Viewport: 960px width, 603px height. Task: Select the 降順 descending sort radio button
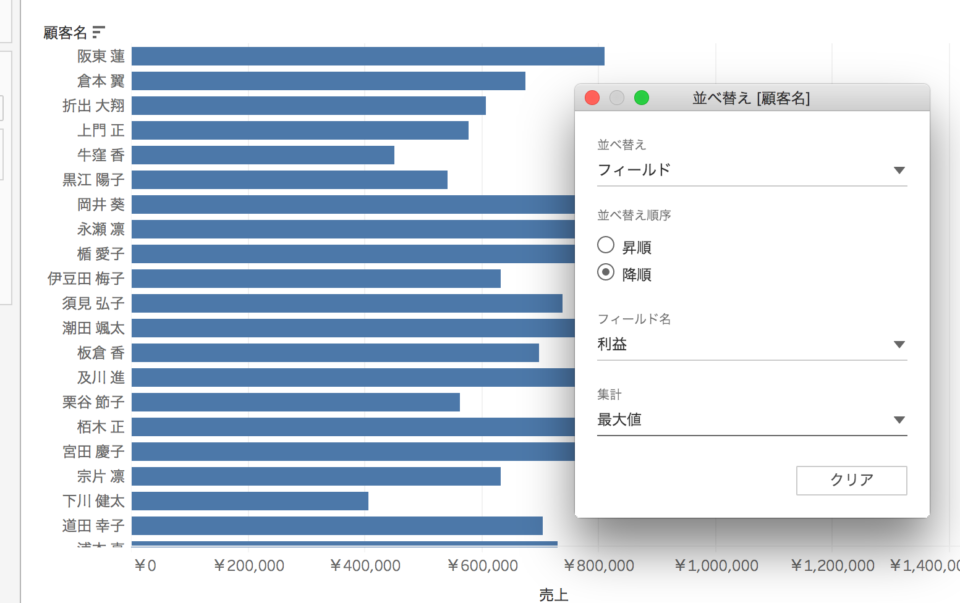(606, 274)
